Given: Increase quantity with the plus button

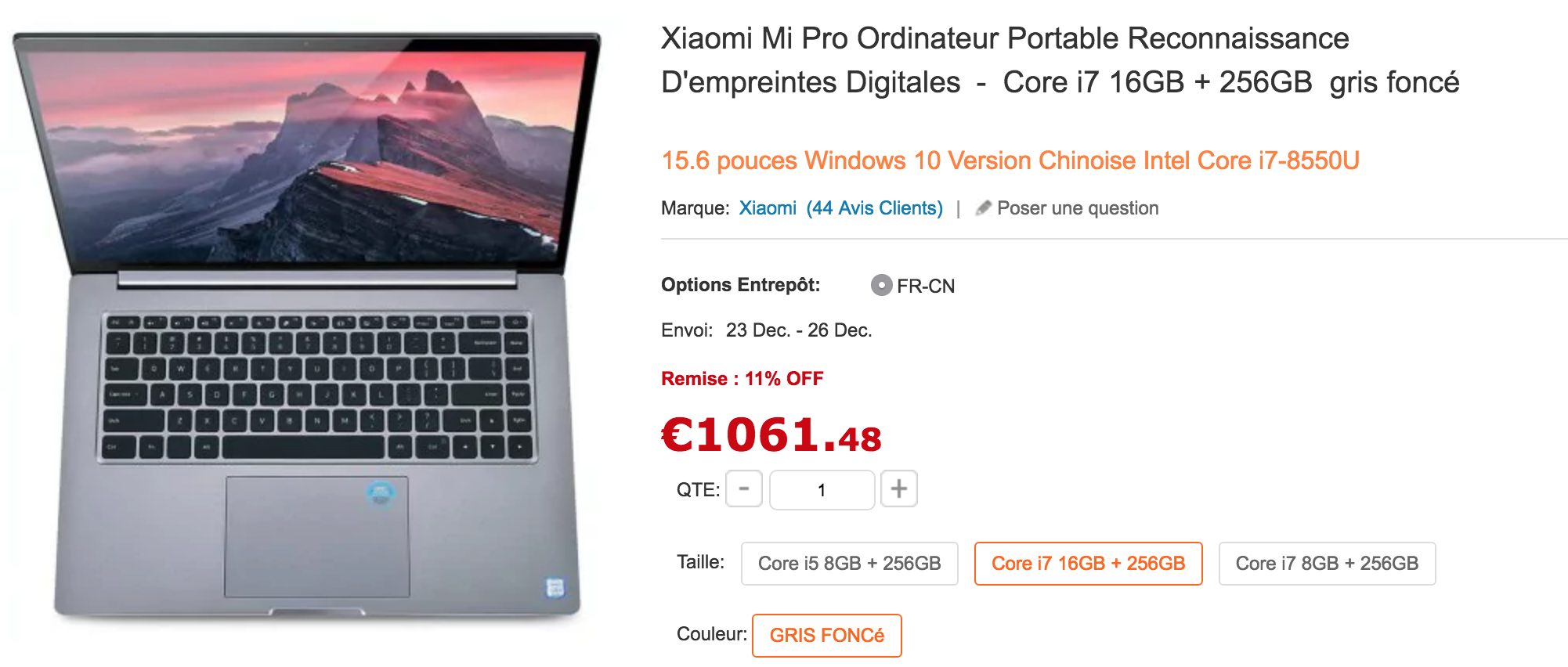Looking at the screenshot, I should [x=898, y=489].
